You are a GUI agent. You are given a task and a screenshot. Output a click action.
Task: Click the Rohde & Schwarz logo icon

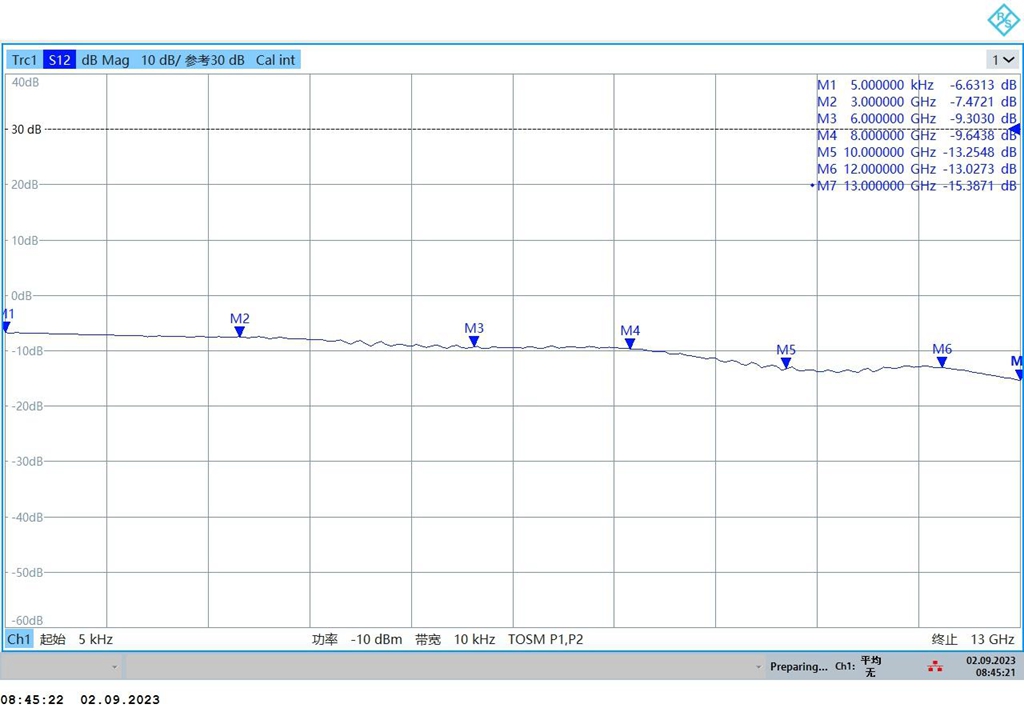click(x=1003, y=20)
